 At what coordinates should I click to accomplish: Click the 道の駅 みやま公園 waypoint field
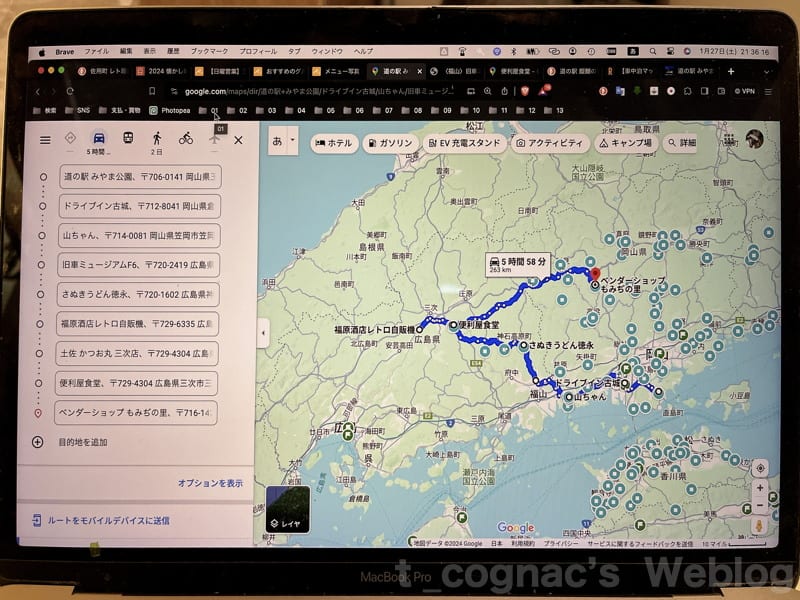[140, 177]
